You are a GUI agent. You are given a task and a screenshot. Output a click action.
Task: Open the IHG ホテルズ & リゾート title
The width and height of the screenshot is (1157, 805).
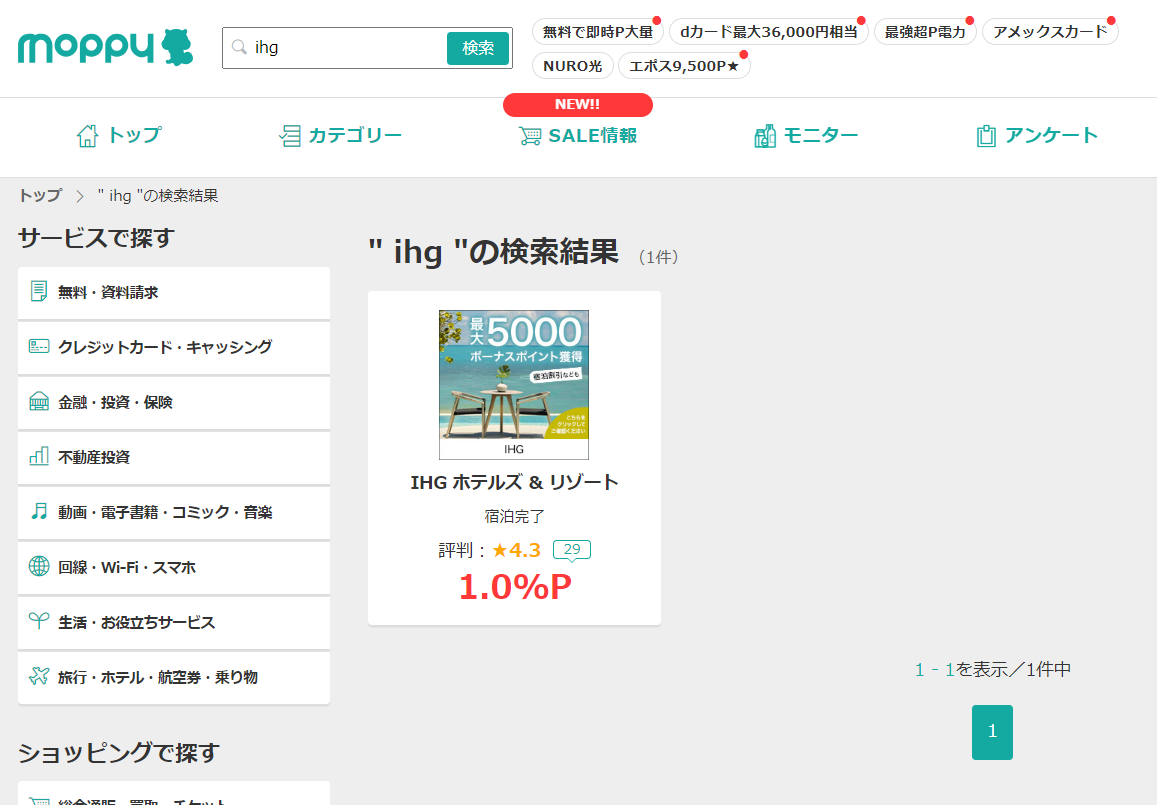[x=514, y=483]
